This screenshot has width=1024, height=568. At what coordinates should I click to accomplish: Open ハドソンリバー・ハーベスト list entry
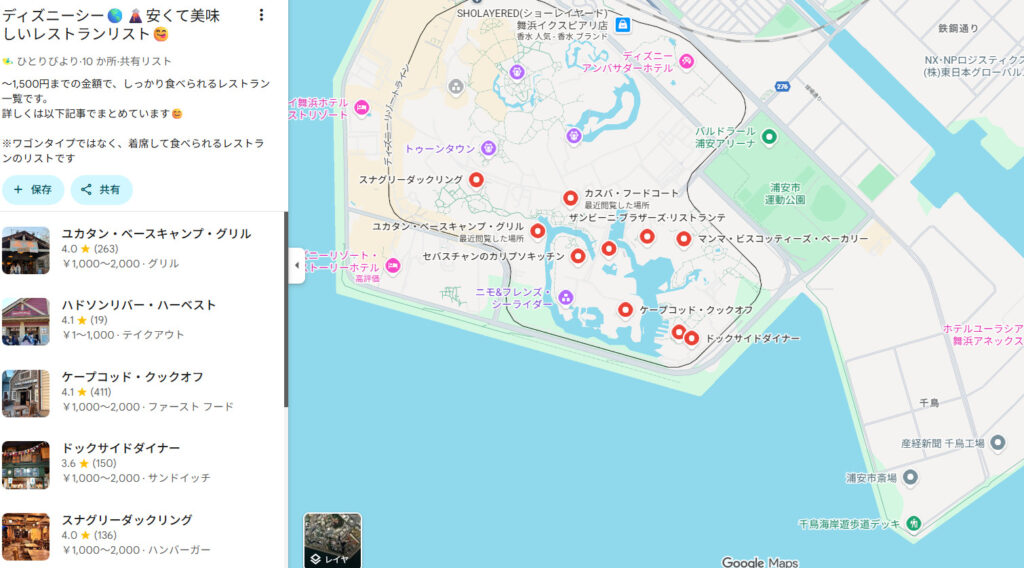point(139,305)
